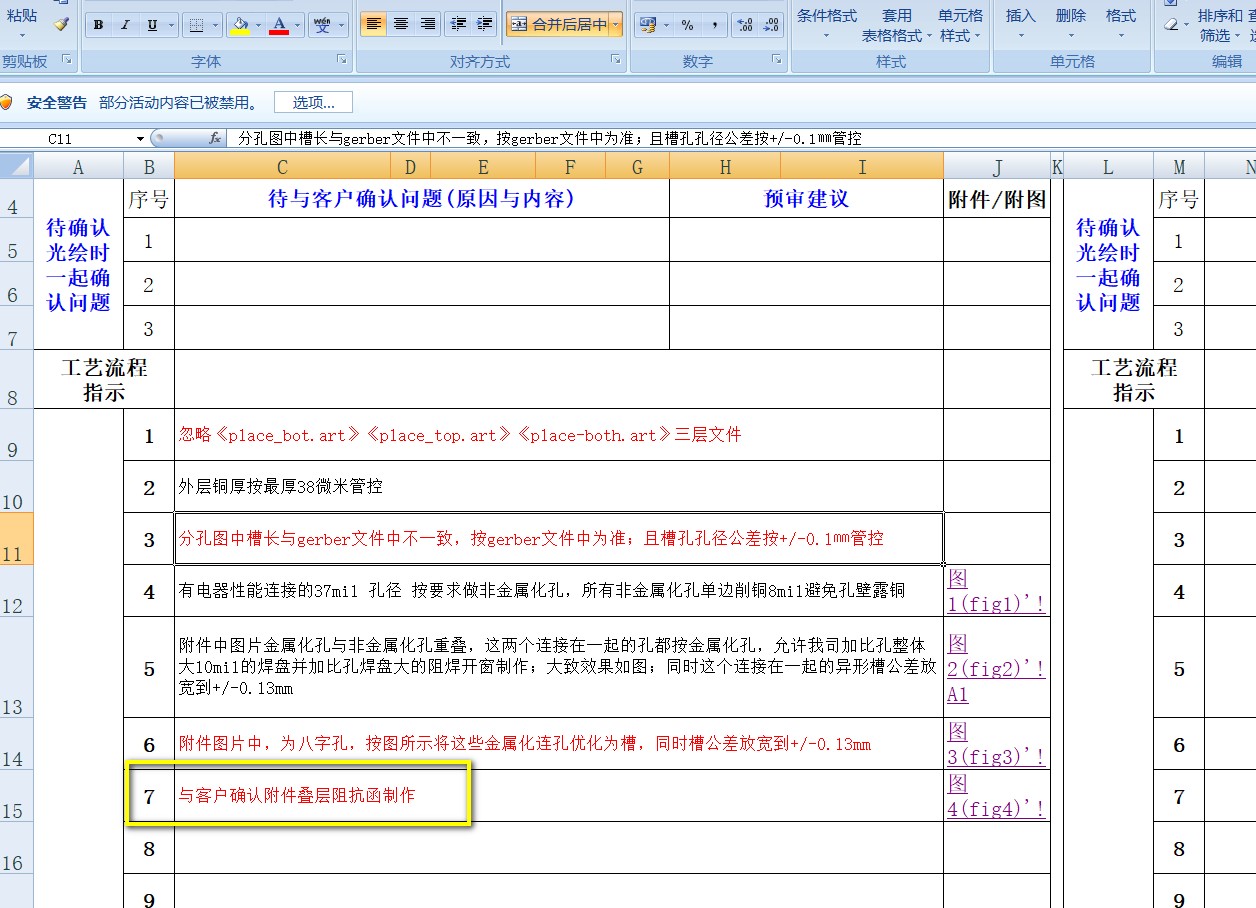Viewport: 1256px width, 908px height.
Task: Align text right
Action: pyautogui.click(x=427, y=24)
